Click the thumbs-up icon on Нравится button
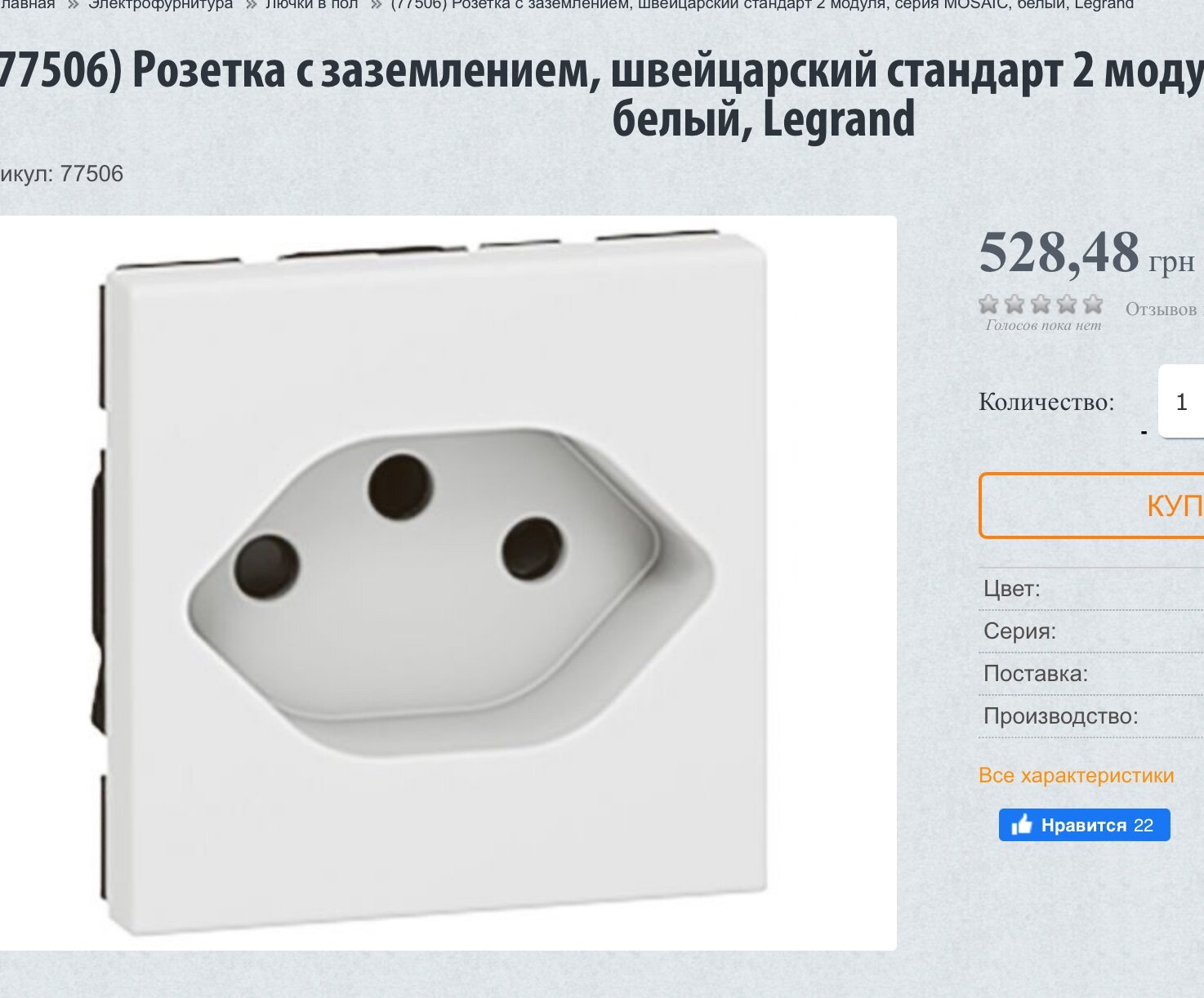This screenshot has height=998, width=1204. tap(1022, 825)
